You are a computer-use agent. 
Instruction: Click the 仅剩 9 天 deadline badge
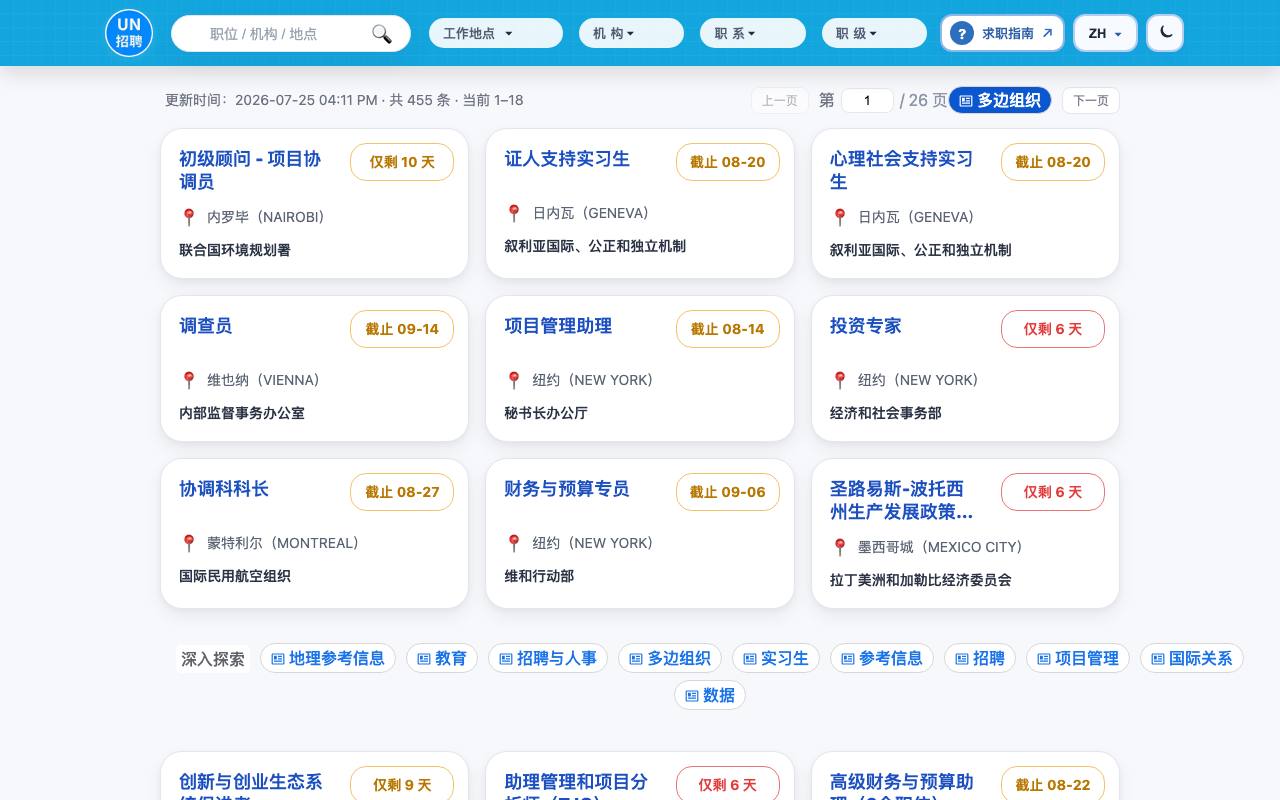402,785
